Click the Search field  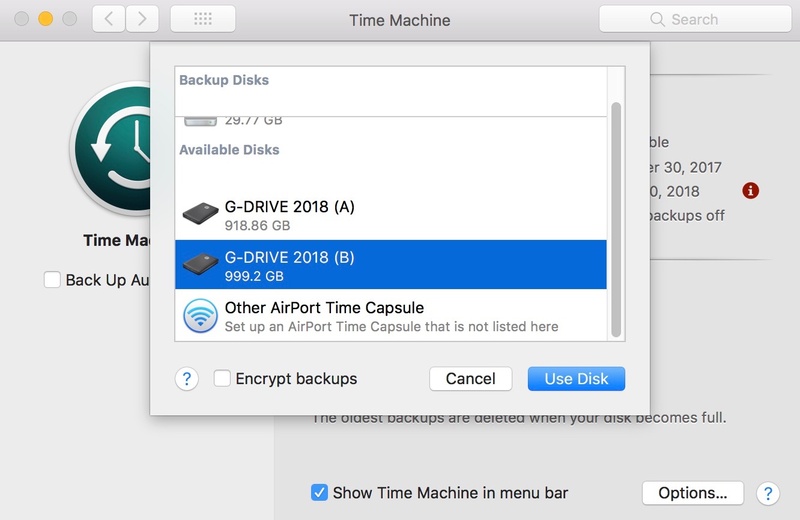[695, 19]
